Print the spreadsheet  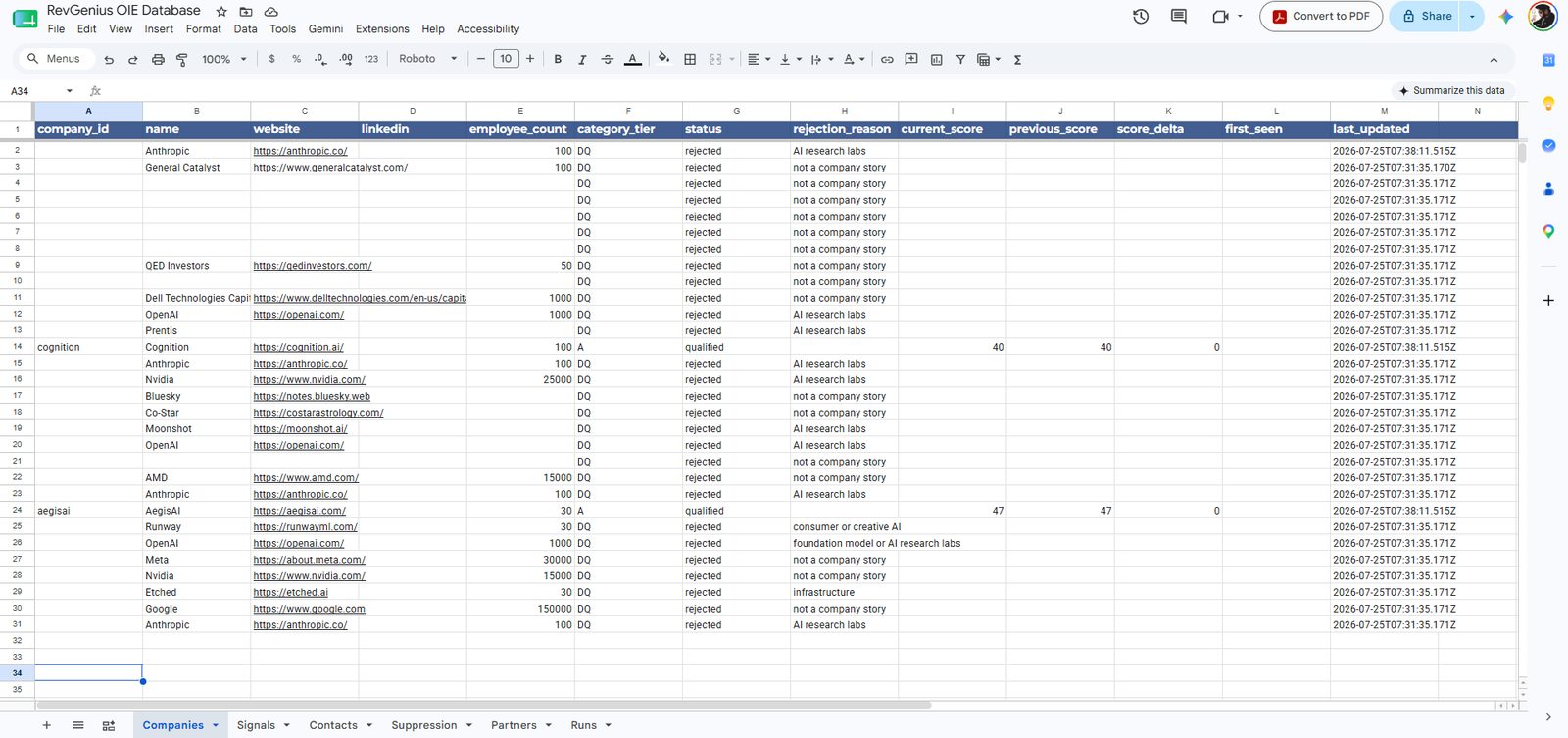point(158,59)
